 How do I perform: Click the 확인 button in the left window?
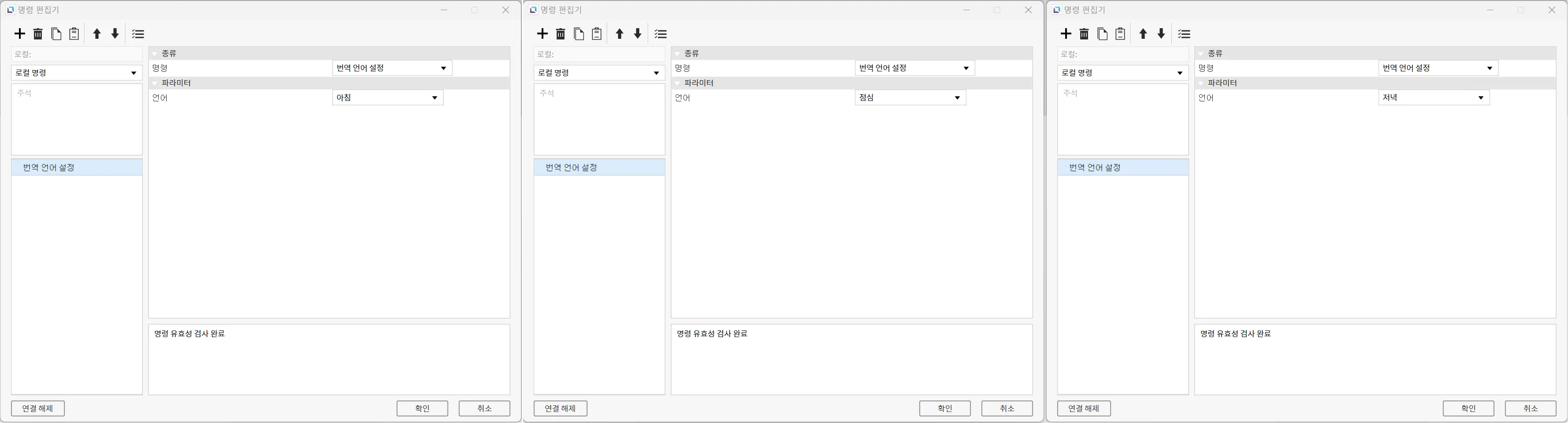(422, 408)
